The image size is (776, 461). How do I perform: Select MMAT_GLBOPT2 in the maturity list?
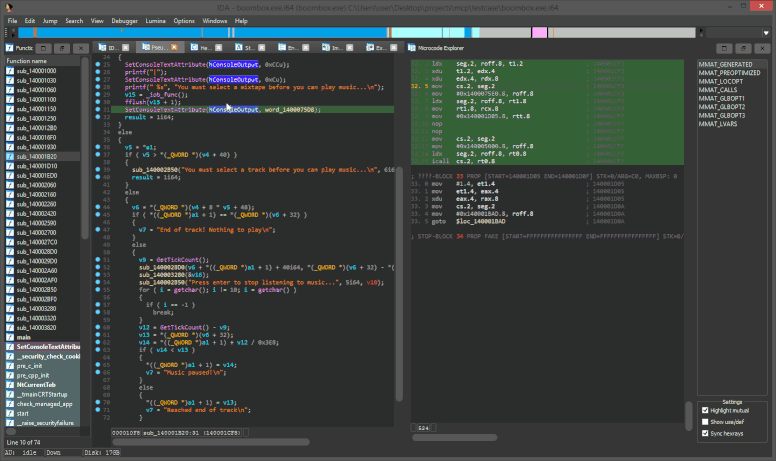coord(721,107)
